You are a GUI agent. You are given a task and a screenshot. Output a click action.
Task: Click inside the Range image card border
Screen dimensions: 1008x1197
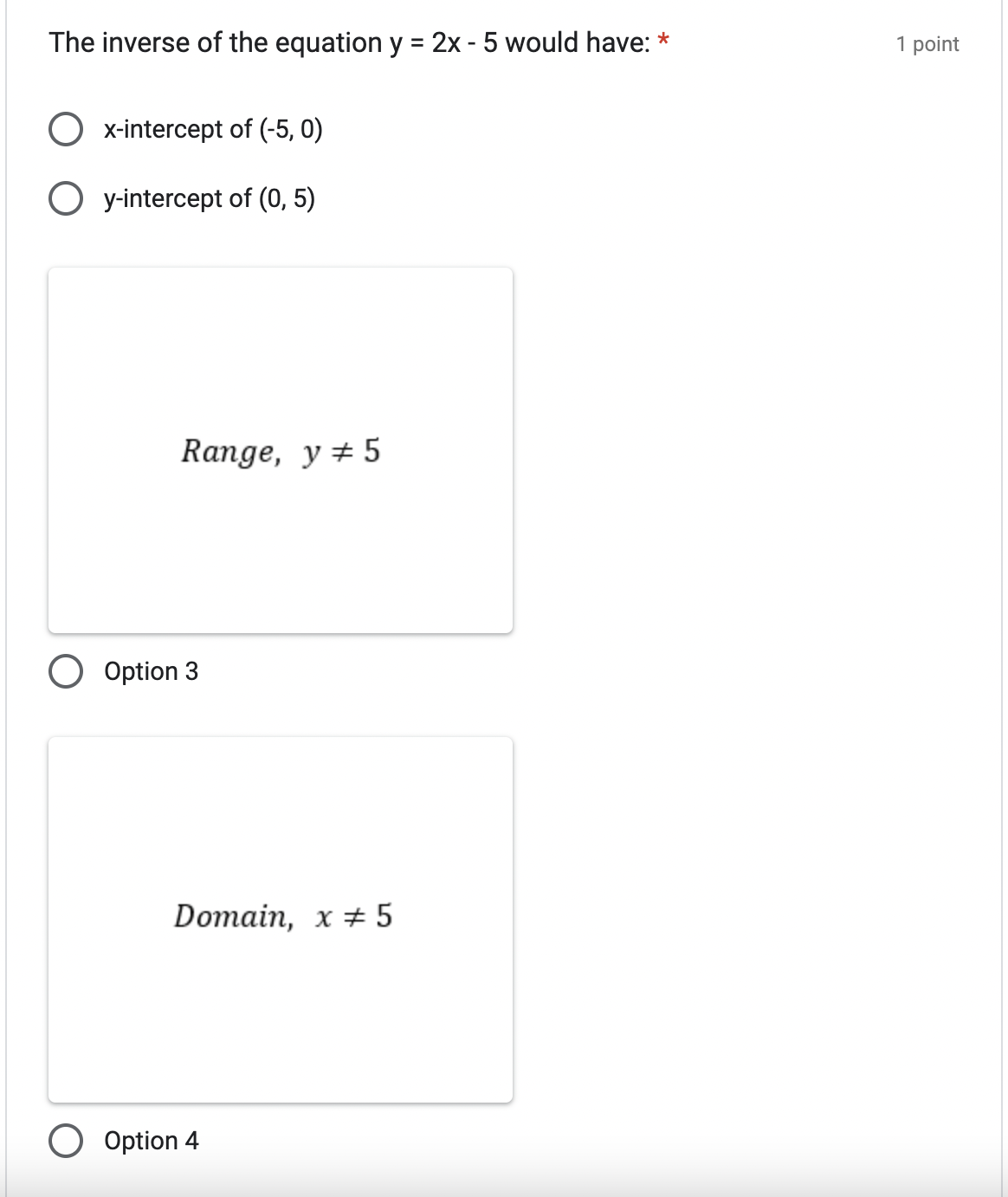pos(281,346)
